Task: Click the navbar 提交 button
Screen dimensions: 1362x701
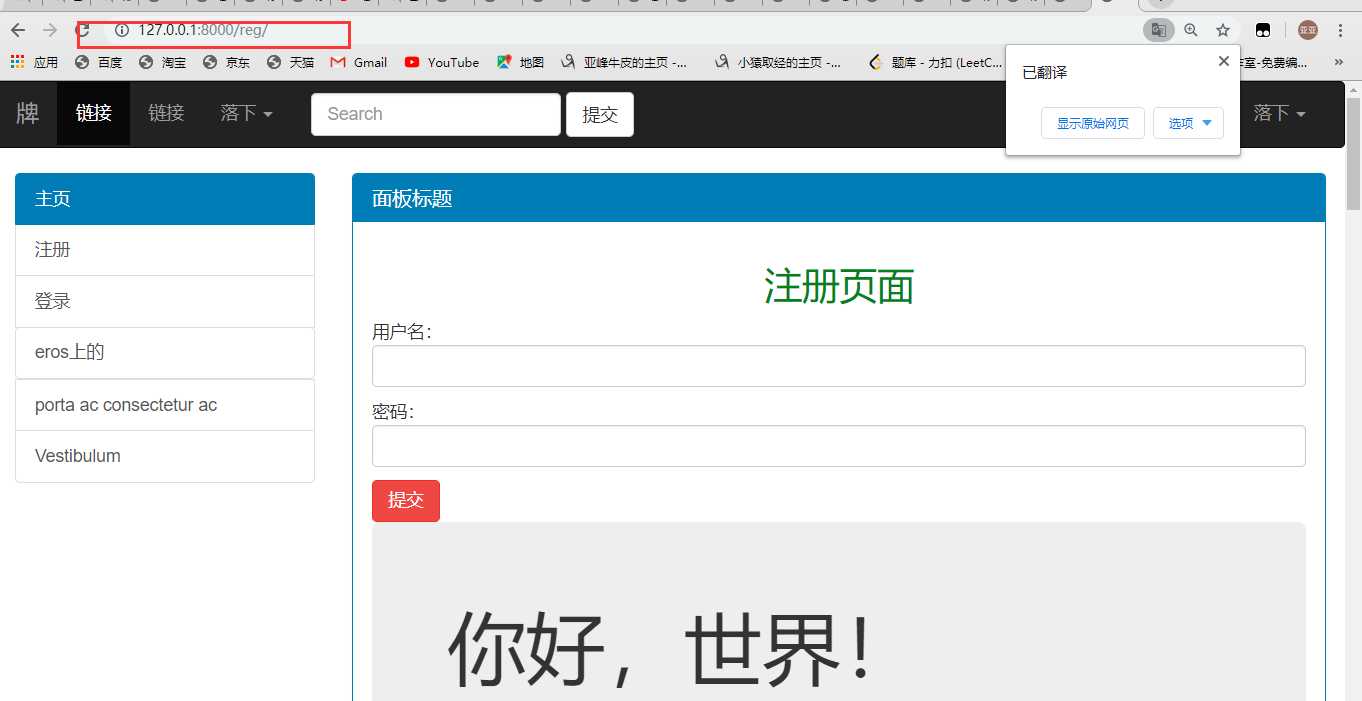Action: (x=600, y=114)
